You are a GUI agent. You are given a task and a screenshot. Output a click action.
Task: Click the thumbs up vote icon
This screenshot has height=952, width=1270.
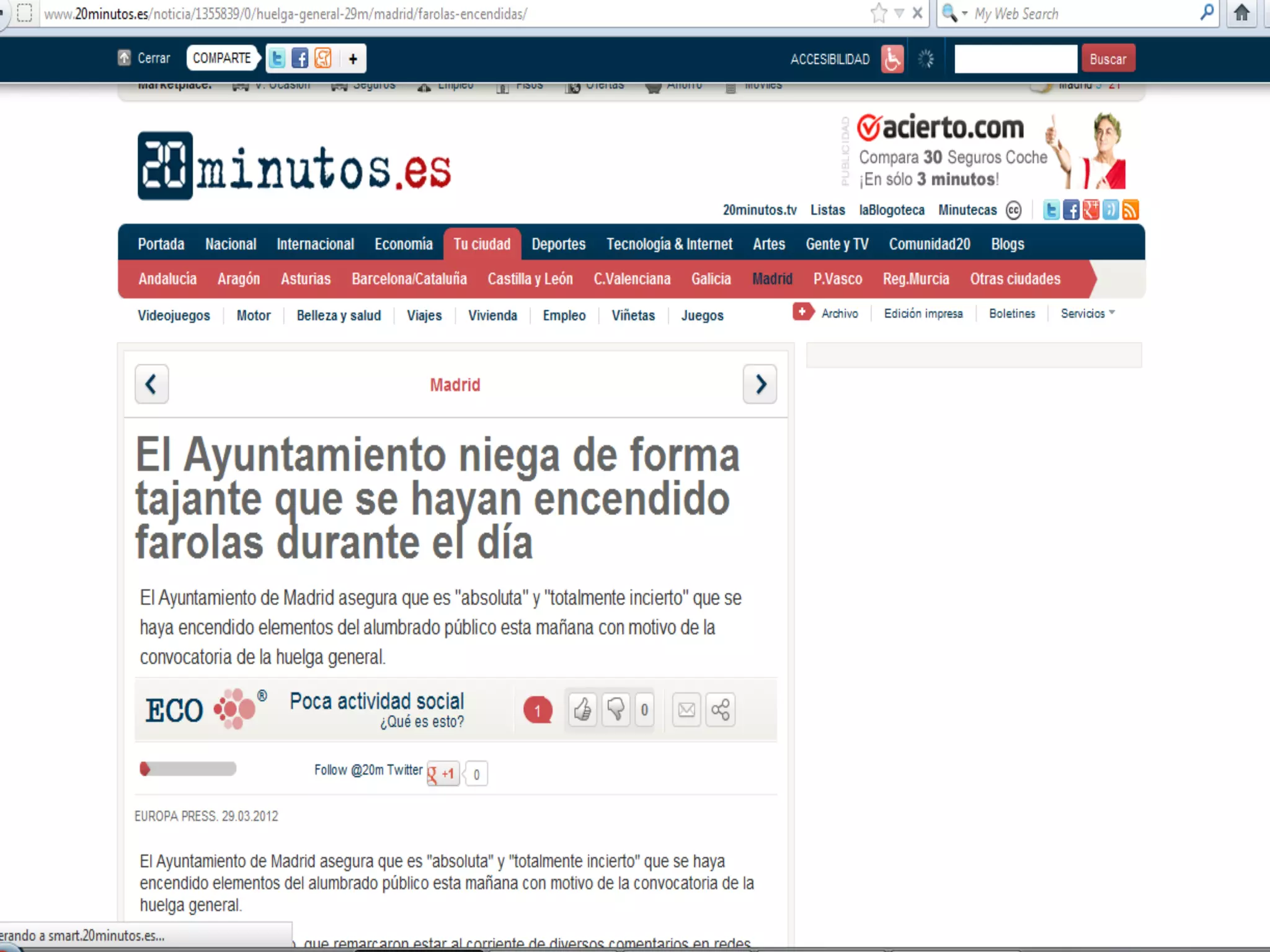582,710
